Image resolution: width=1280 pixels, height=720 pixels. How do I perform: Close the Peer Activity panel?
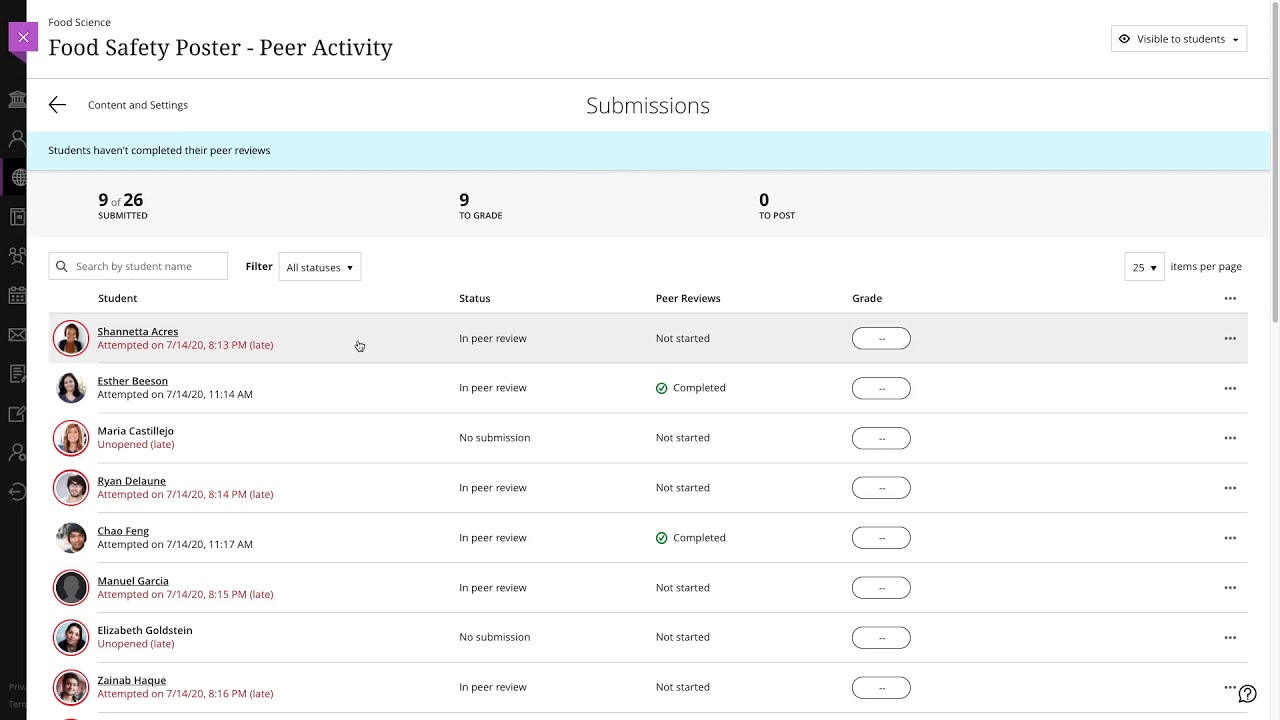[23, 38]
